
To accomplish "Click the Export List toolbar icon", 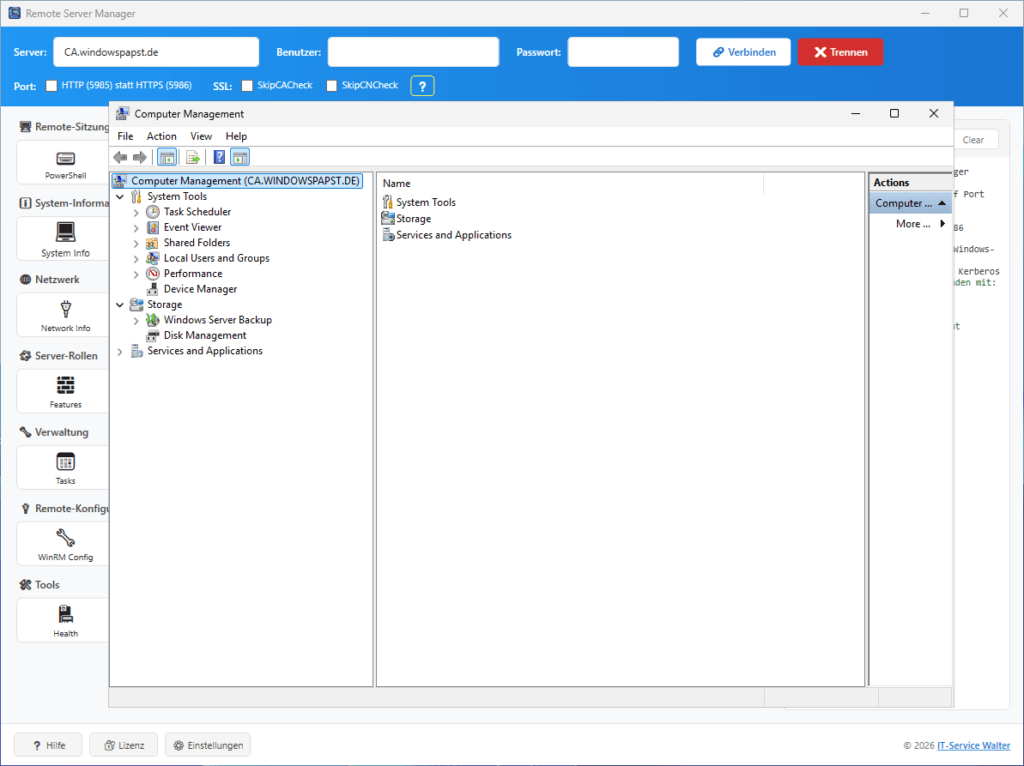I will pos(193,157).
